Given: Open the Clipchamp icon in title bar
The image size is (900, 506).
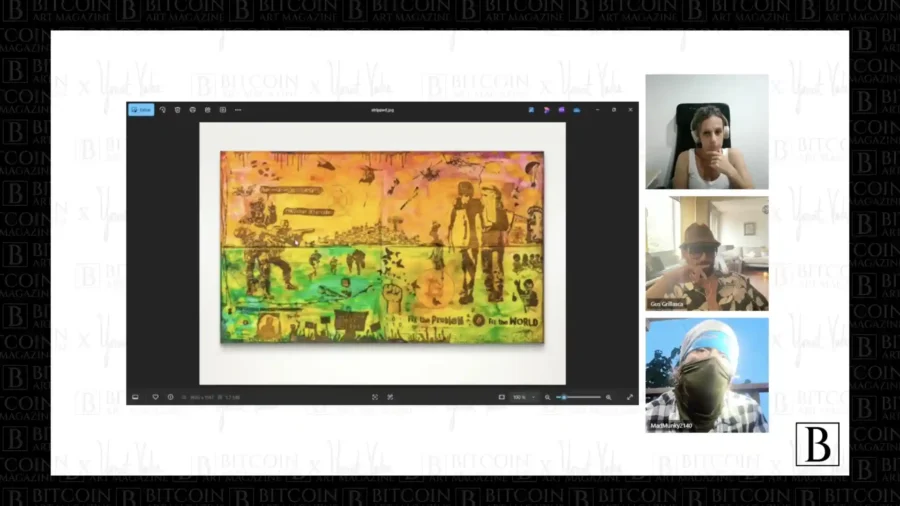Looking at the screenshot, I should (546, 110).
